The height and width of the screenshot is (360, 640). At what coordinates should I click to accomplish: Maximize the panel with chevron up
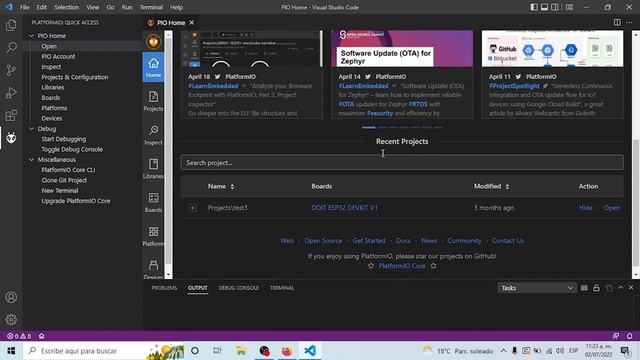(620, 287)
